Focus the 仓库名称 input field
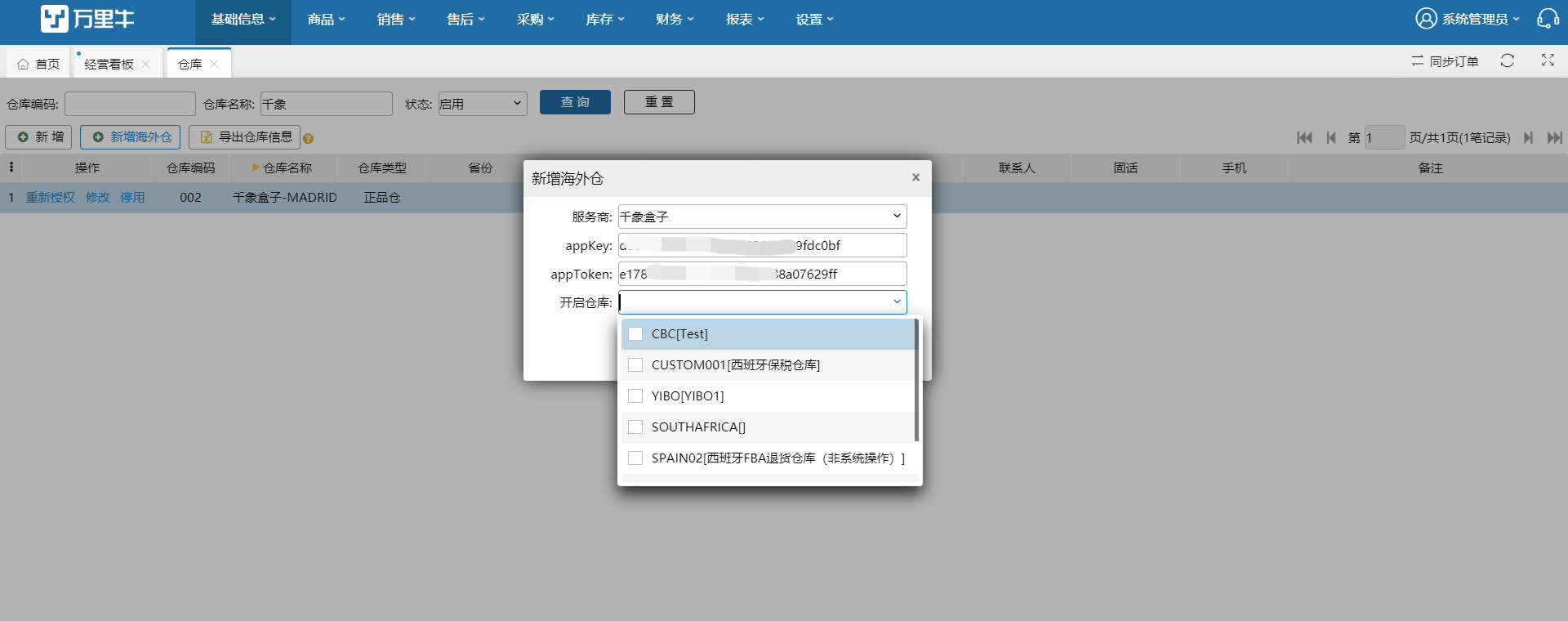Screen dimensions: 1568x621 [327, 104]
